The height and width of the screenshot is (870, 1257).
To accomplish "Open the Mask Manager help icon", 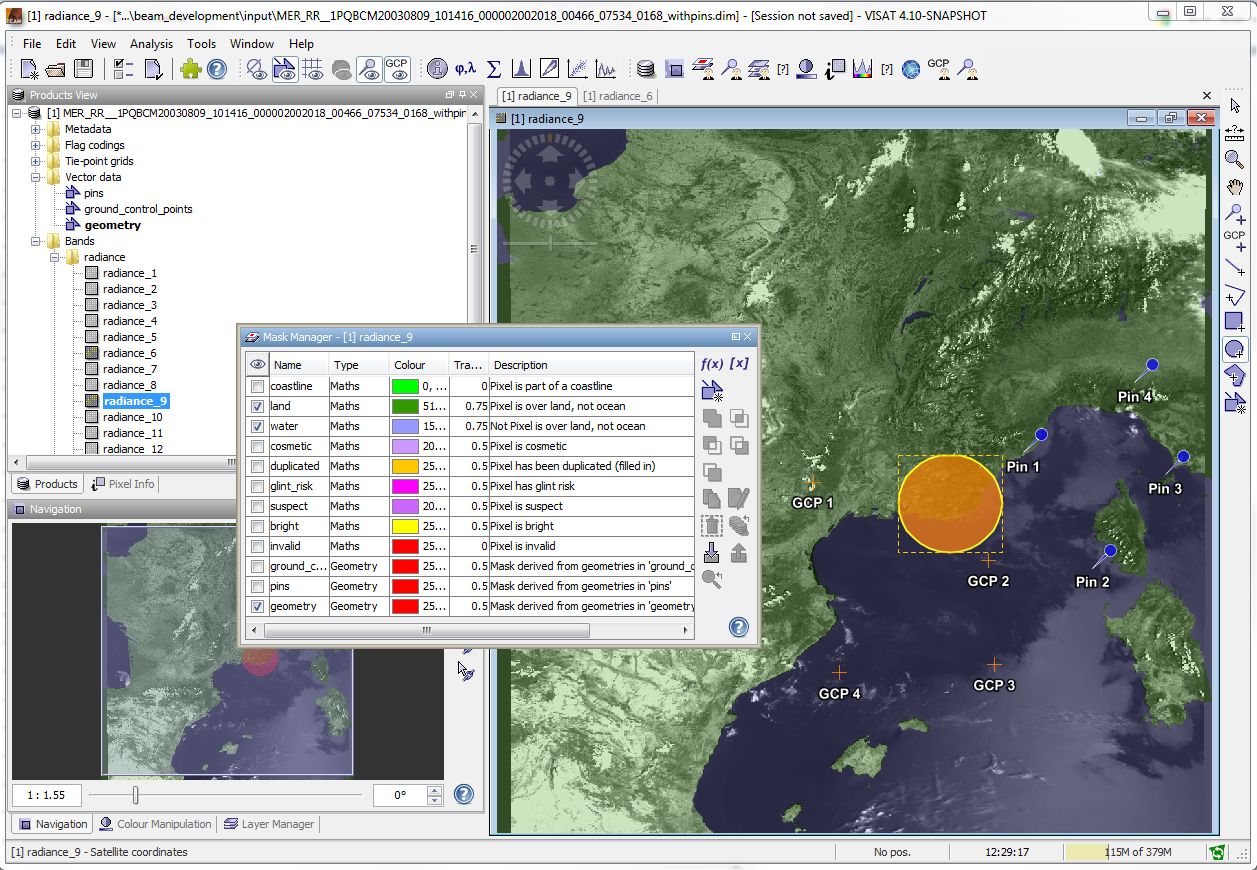I will (x=738, y=627).
